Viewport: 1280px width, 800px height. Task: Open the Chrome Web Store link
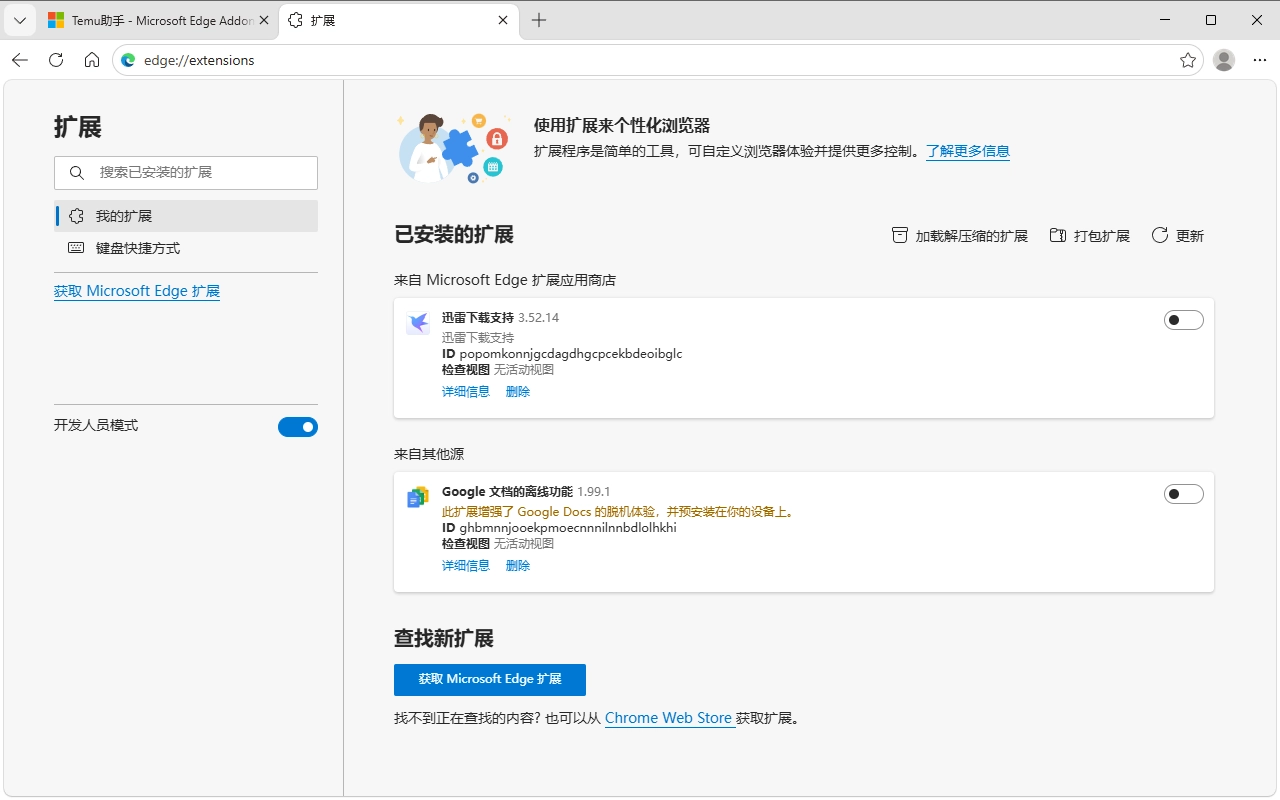coord(668,718)
